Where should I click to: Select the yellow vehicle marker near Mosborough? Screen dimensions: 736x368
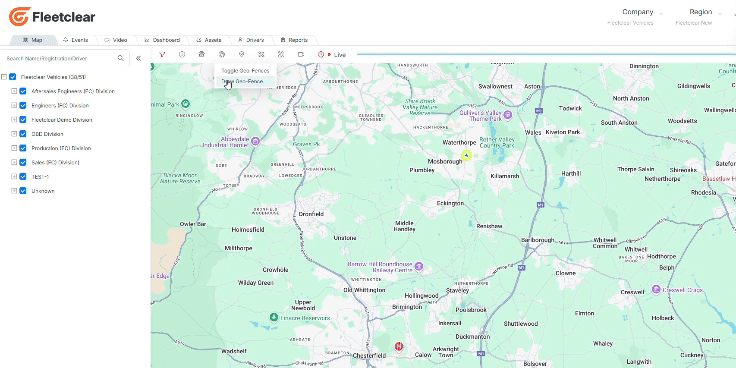tap(466, 156)
